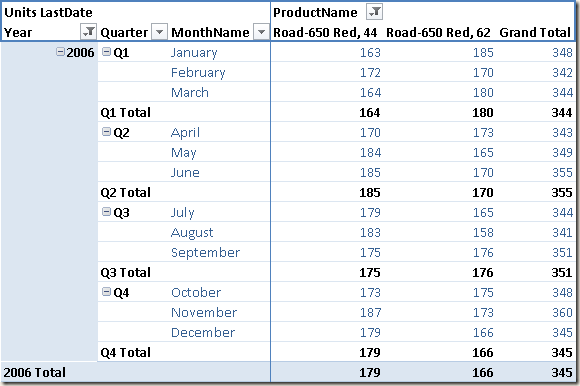Click February grand total 342
This screenshot has height=386, width=580.
click(563, 72)
